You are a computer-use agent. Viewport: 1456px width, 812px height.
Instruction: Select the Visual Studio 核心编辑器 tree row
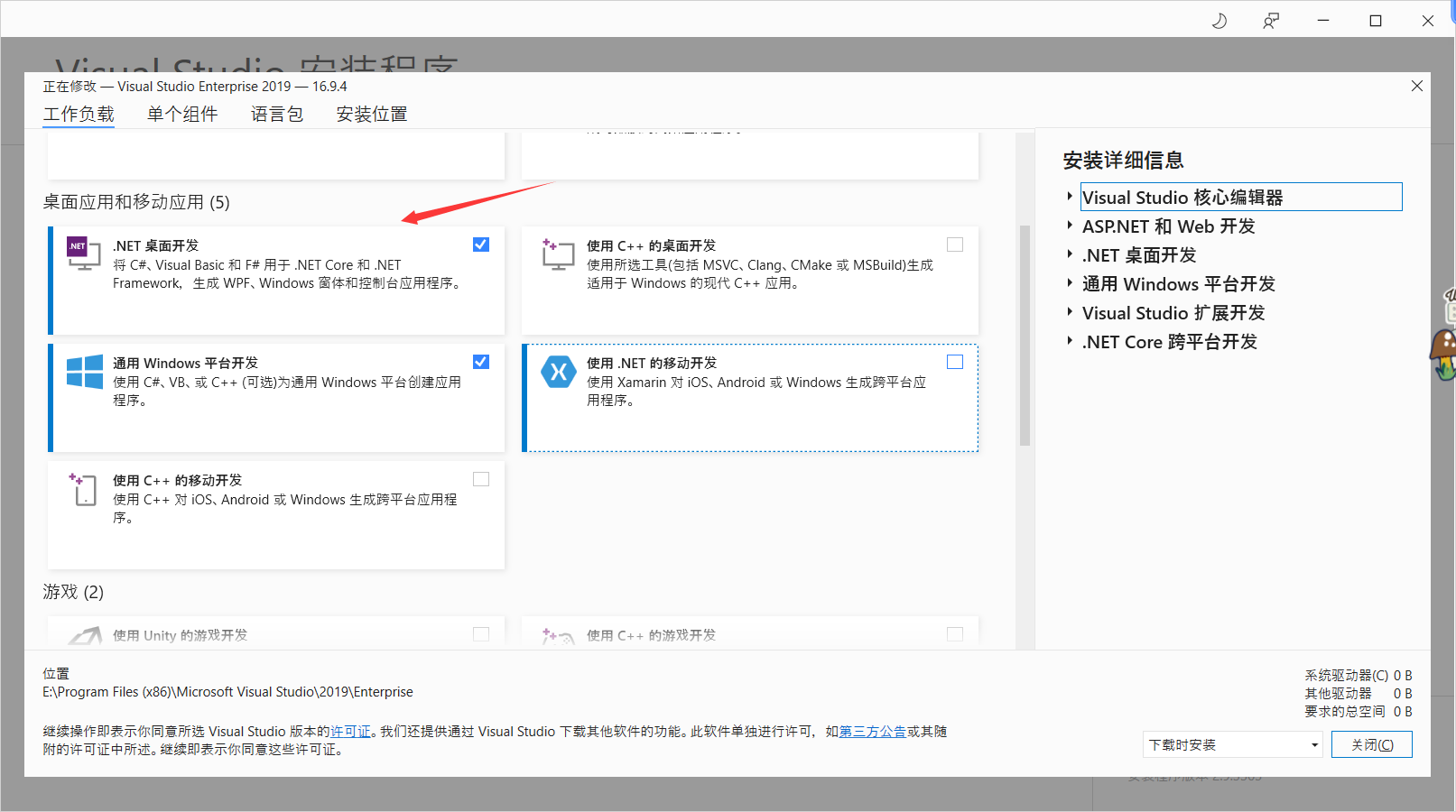pos(1241,197)
